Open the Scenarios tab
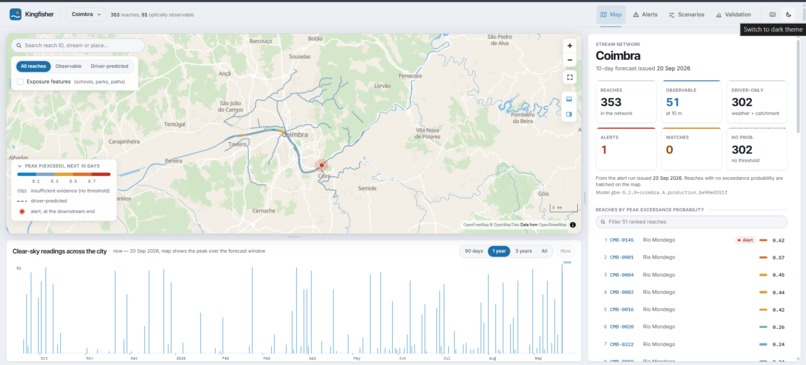The width and height of the screenshot is (806, 365). tap(686, 15)
